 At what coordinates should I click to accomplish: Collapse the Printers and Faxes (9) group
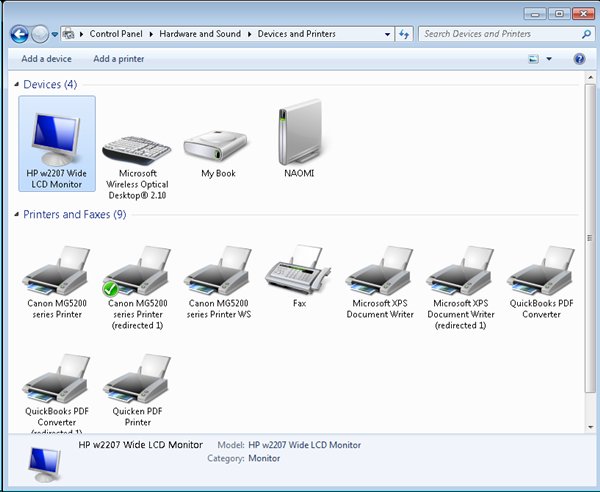(x=15, y=215)
